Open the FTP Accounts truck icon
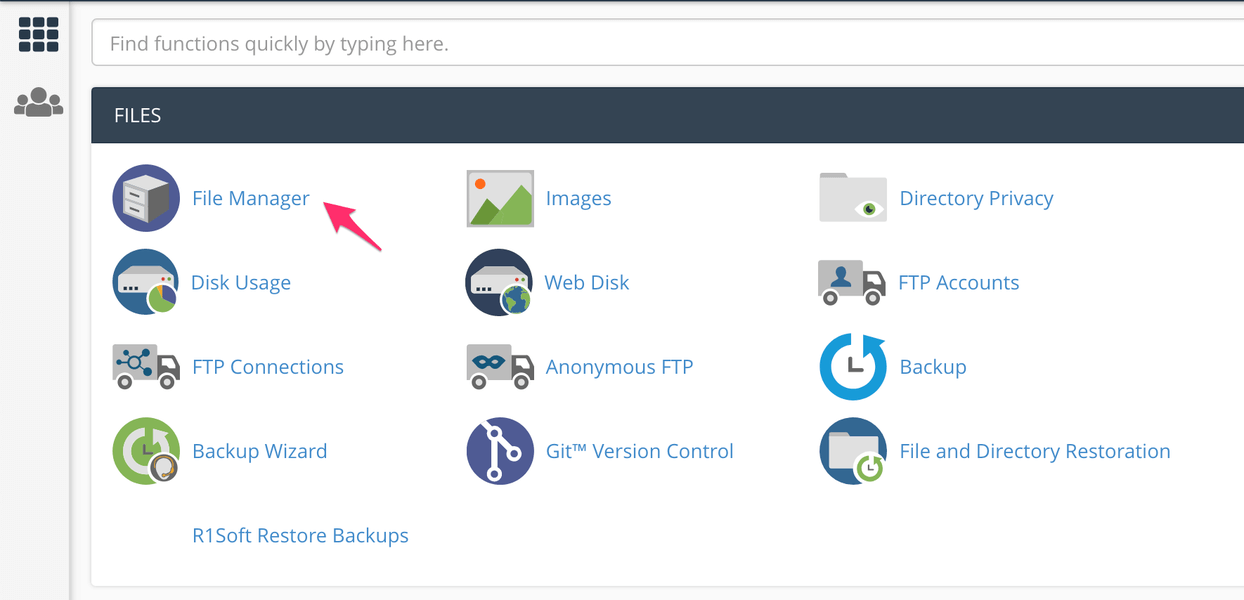 click(853, 282)
